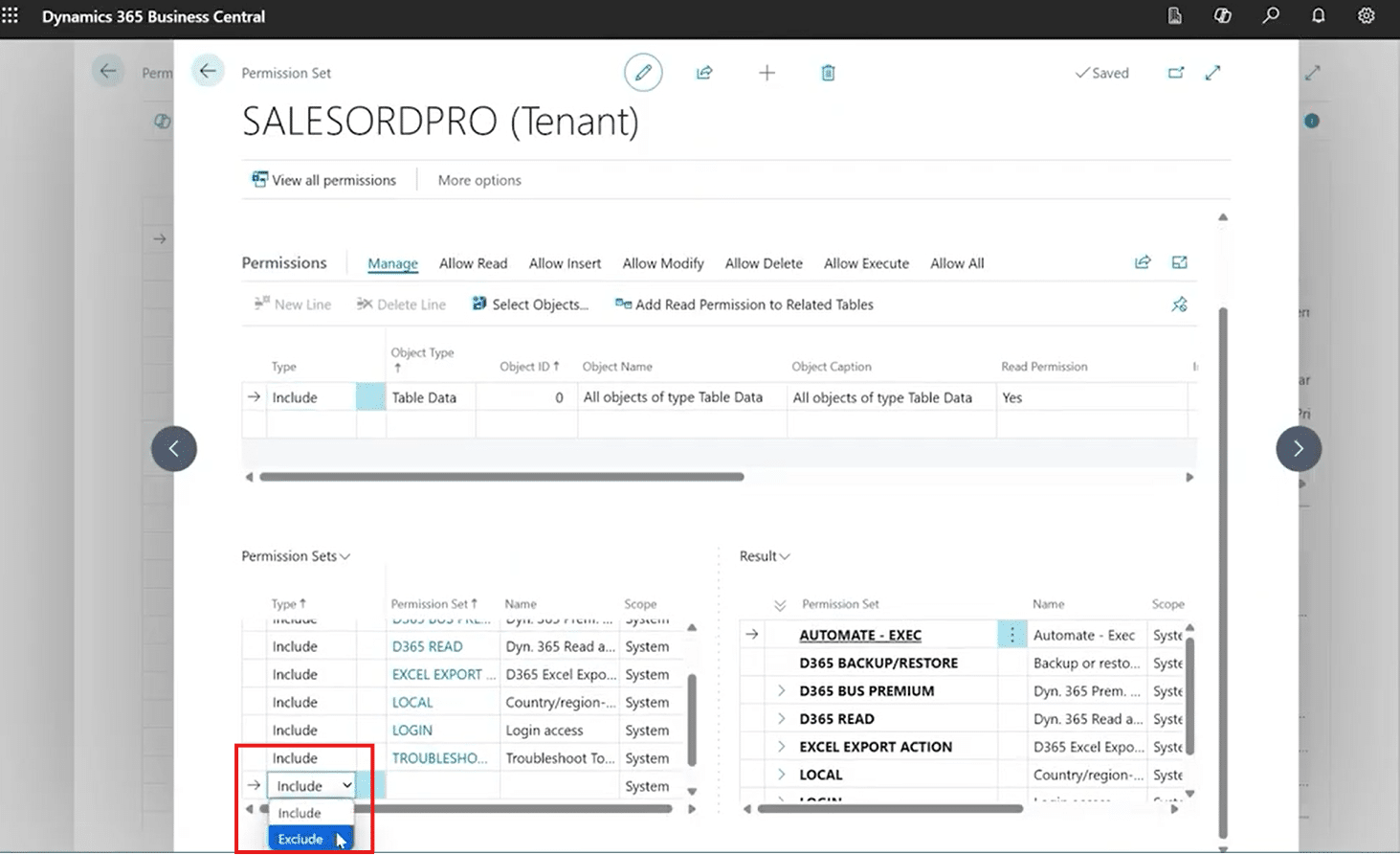The height and width of the screenshot is (855, 1400).
Task: Click the pop-out window icon
Action: tap(1176, 73)
